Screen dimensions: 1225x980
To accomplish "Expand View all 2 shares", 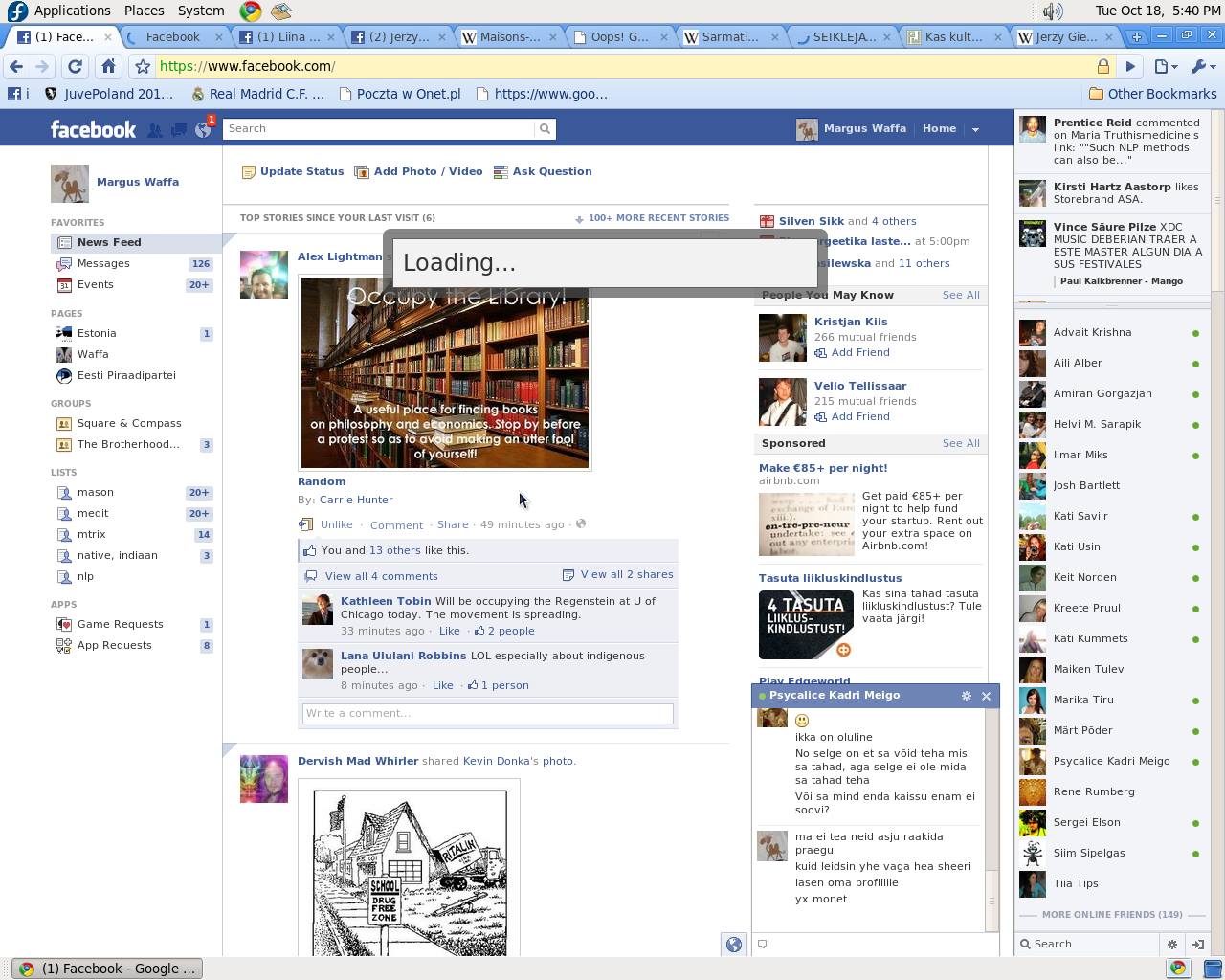I will click(626, 574).
